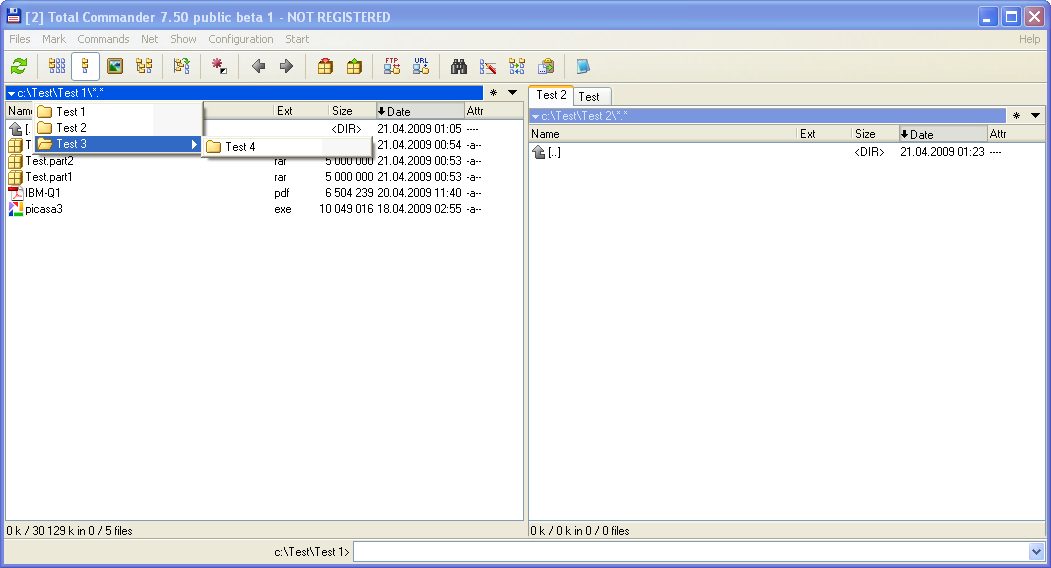Expand the Test 3 submenu arrow
This screenshot has width=1051, height=568.
[194, 144]
